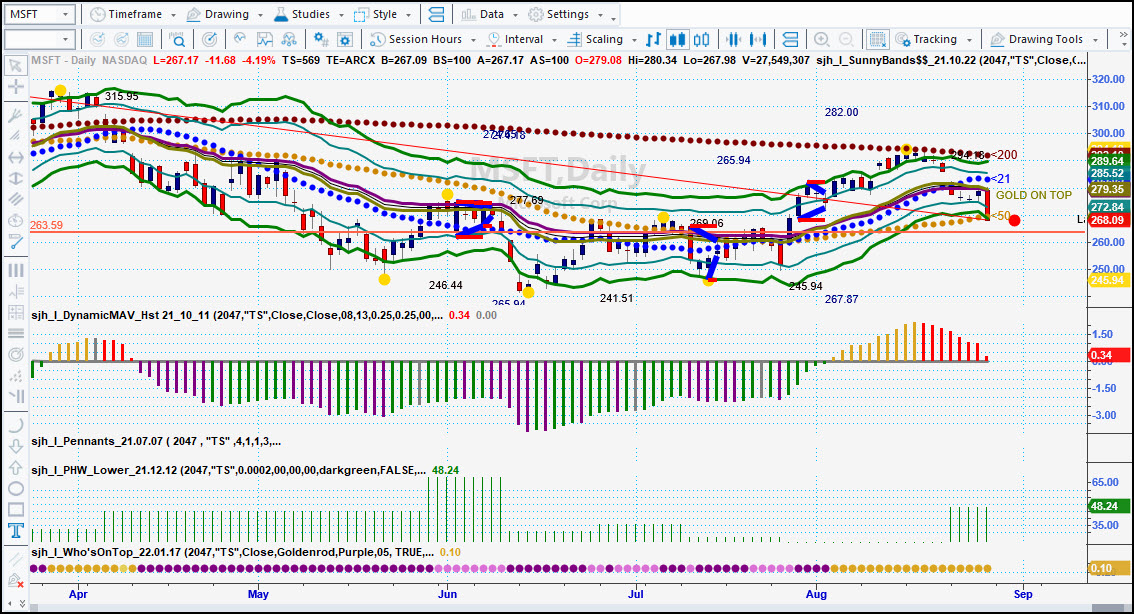Click the chart-with-wave-line icon in second toolbar
This screenshot has width=1134, height=614.
click(265, 39)
